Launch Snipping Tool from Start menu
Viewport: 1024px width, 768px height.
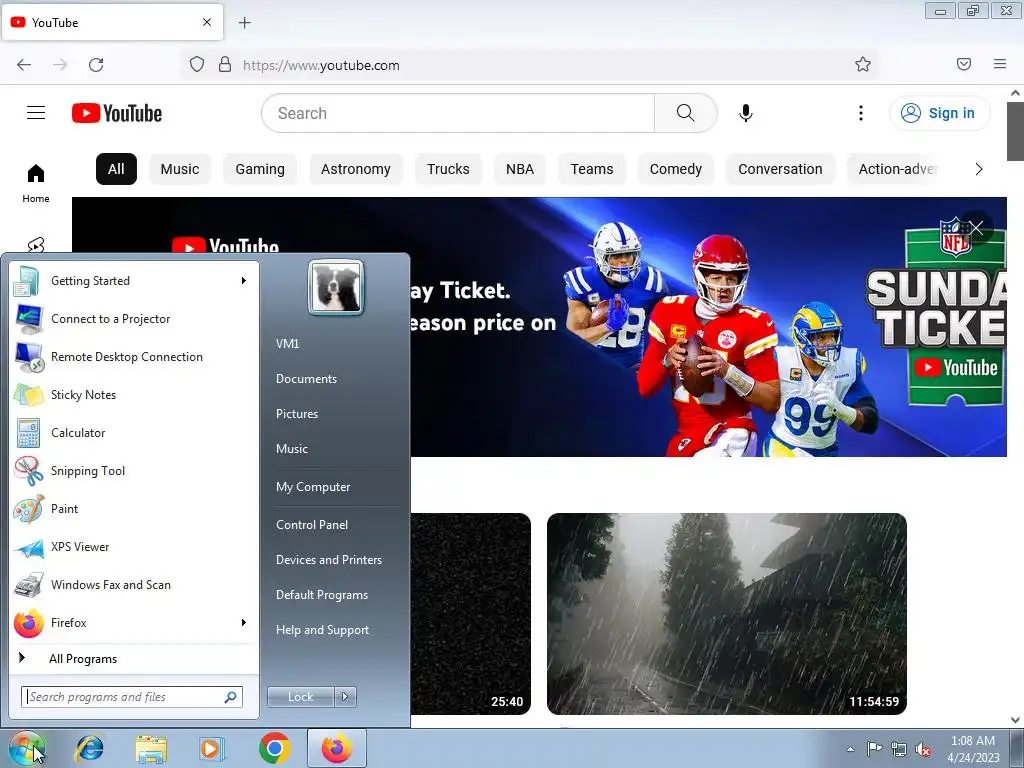tap(133, 471)
